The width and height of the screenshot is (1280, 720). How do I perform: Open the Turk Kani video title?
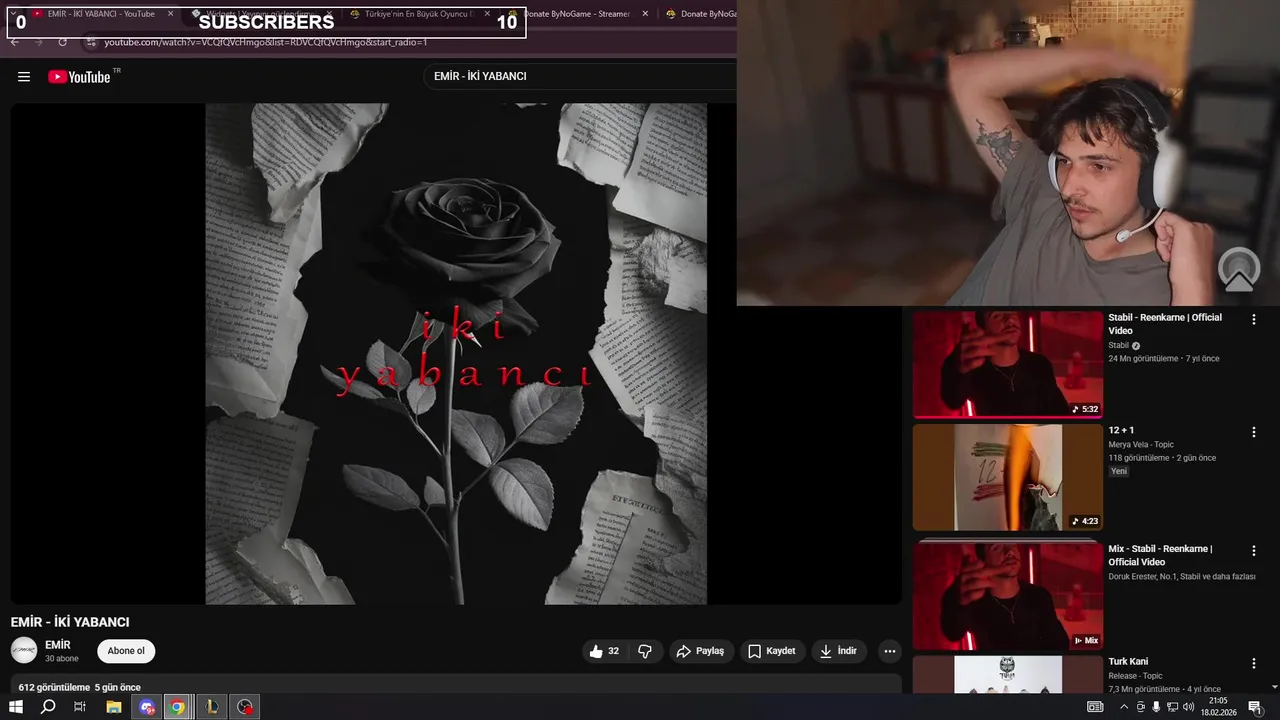(x=1128, y=661)
